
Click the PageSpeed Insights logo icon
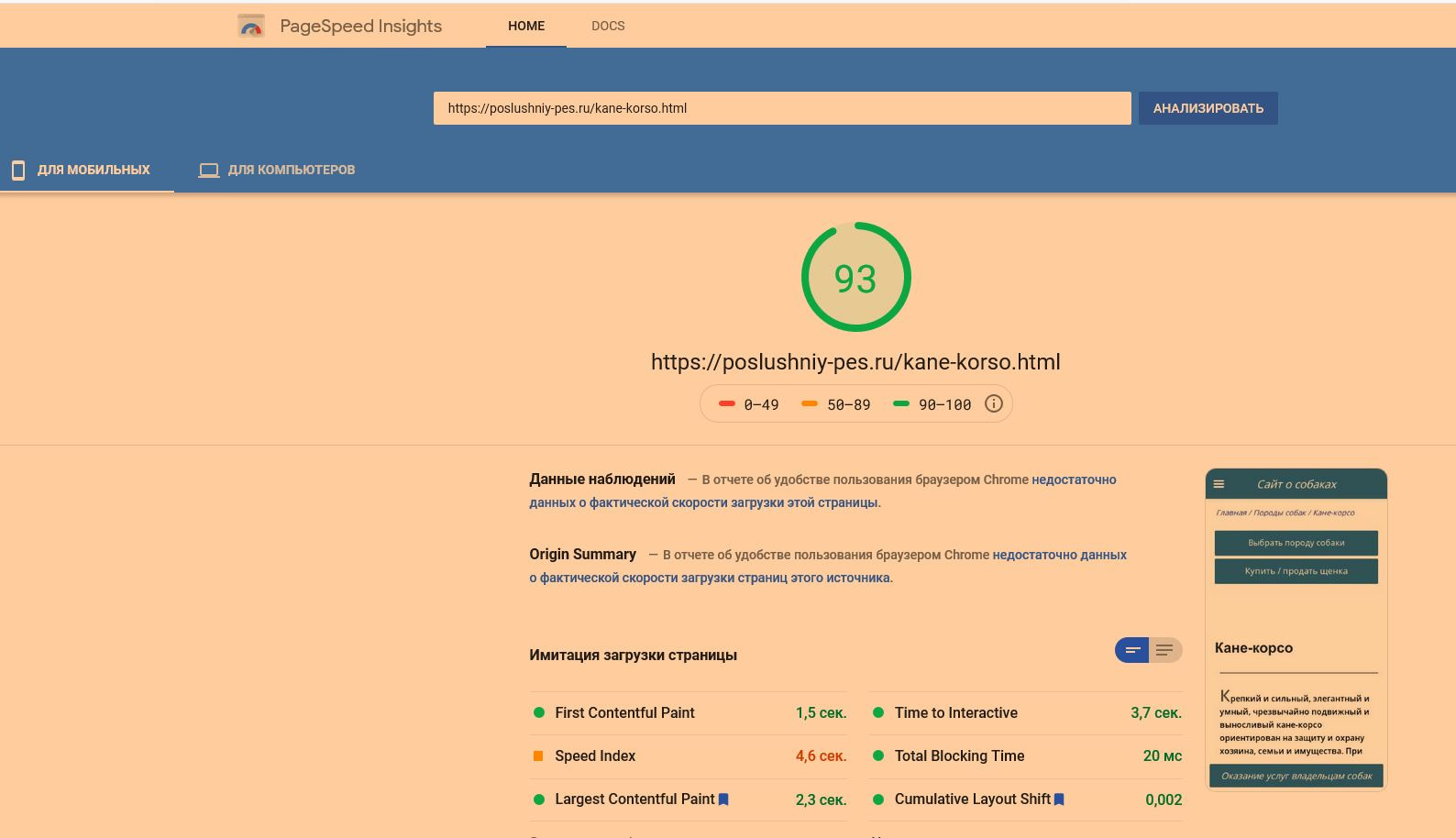pos(250,27)
